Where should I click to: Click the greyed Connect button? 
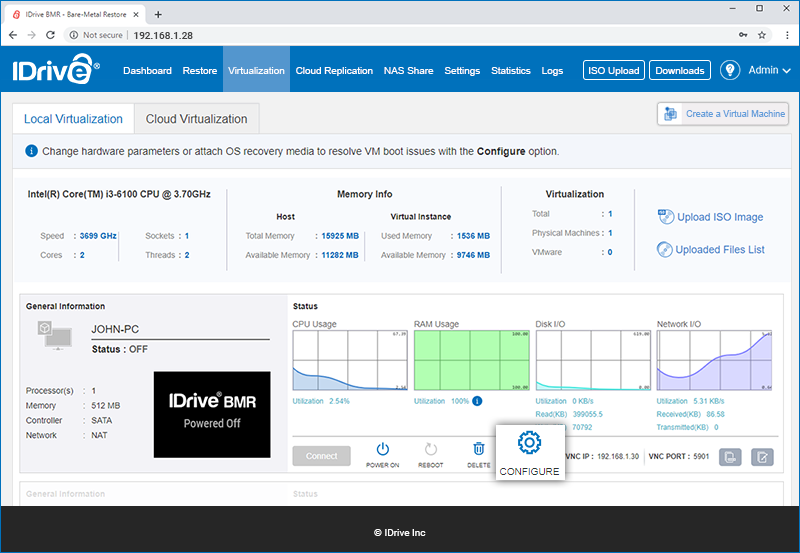(321, 456)
